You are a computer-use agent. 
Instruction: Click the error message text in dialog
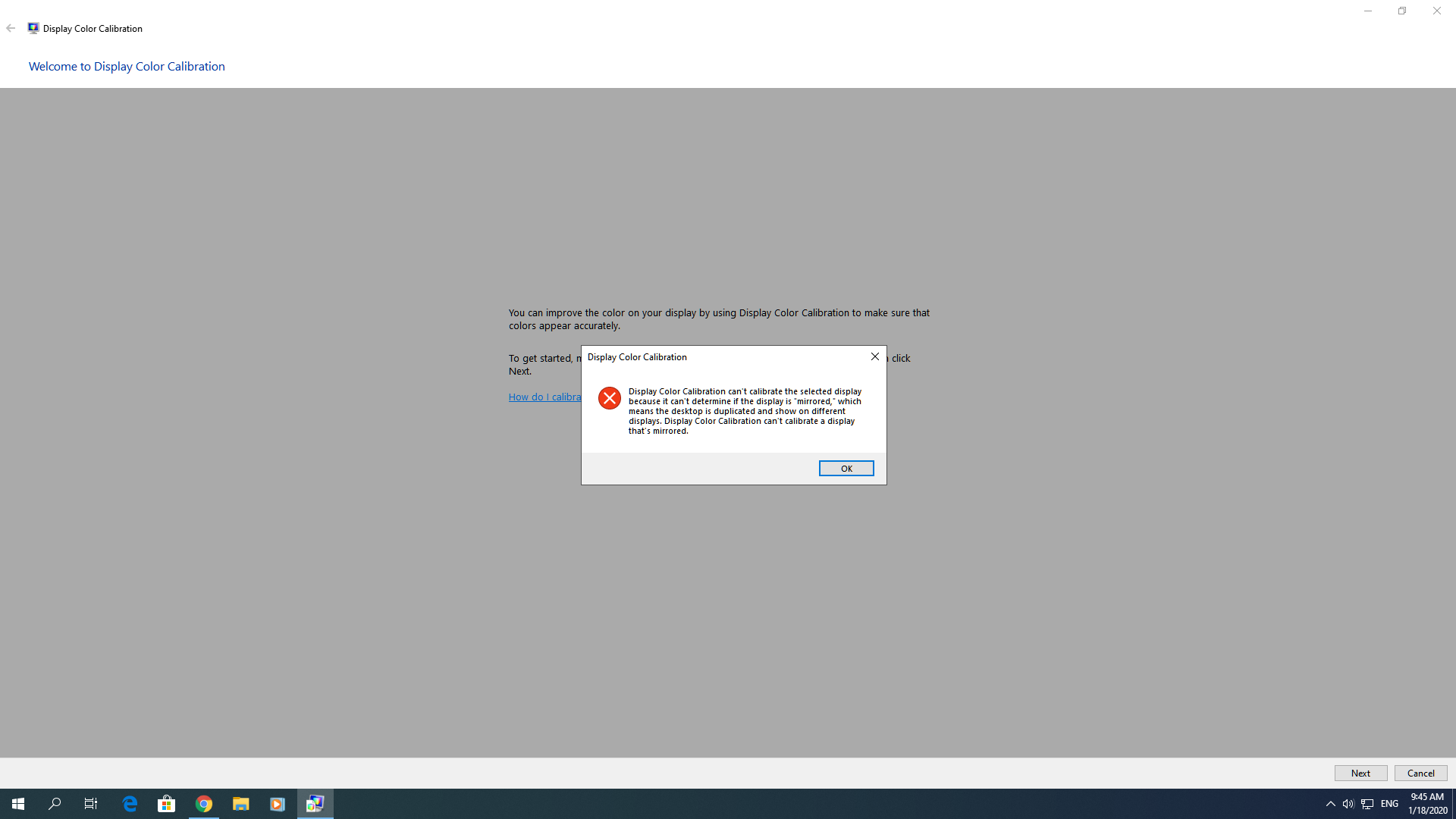(745, 411)
